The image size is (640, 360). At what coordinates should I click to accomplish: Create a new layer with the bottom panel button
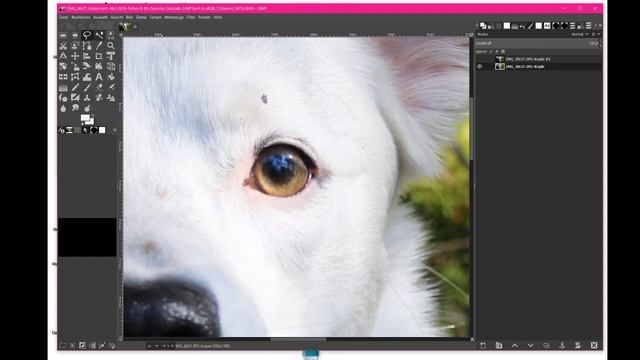pos(483,345)
